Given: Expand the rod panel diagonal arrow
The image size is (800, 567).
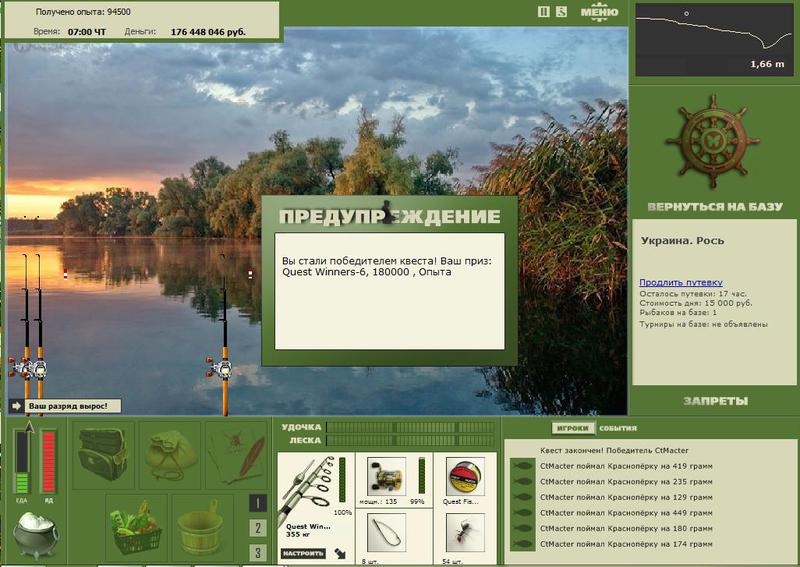Looking at the screenshot, I should 340,553.
